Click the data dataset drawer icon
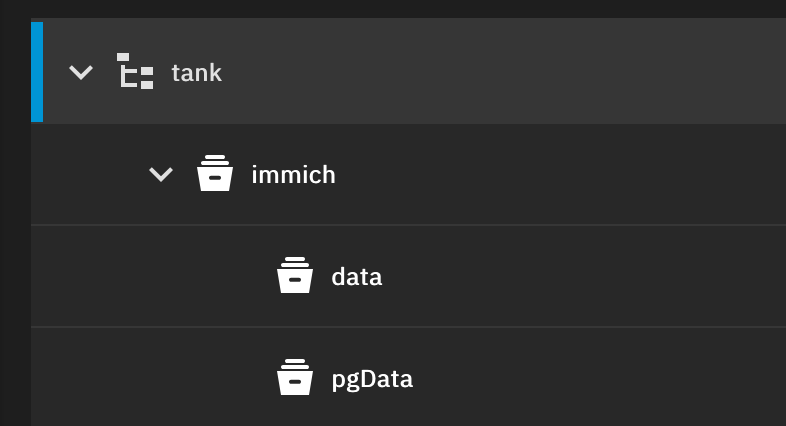 point(295,276)
